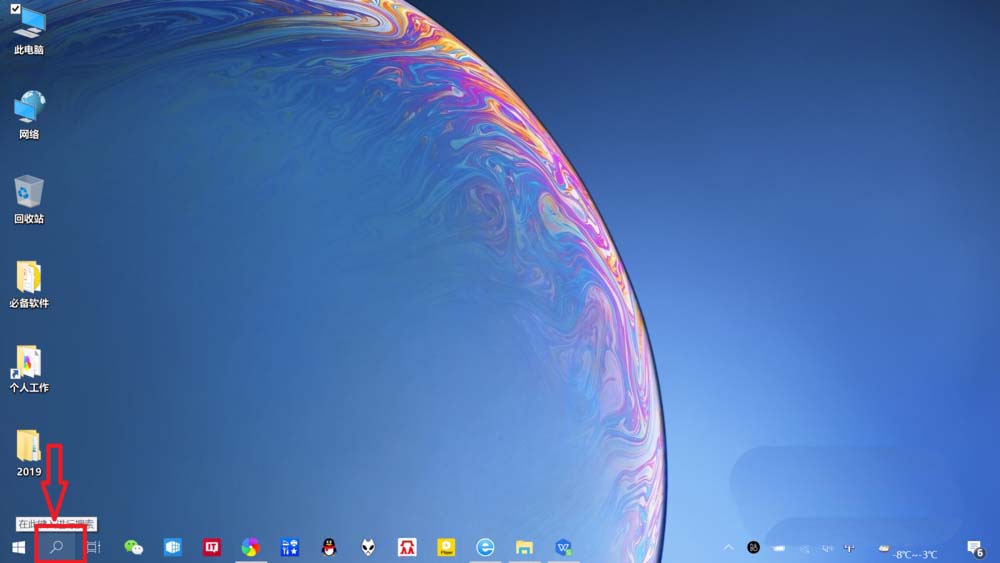This screenshot has width=1000, height=563.
Task: Launch Internet Explorer from the taskbar
Action: coord(485,547)
